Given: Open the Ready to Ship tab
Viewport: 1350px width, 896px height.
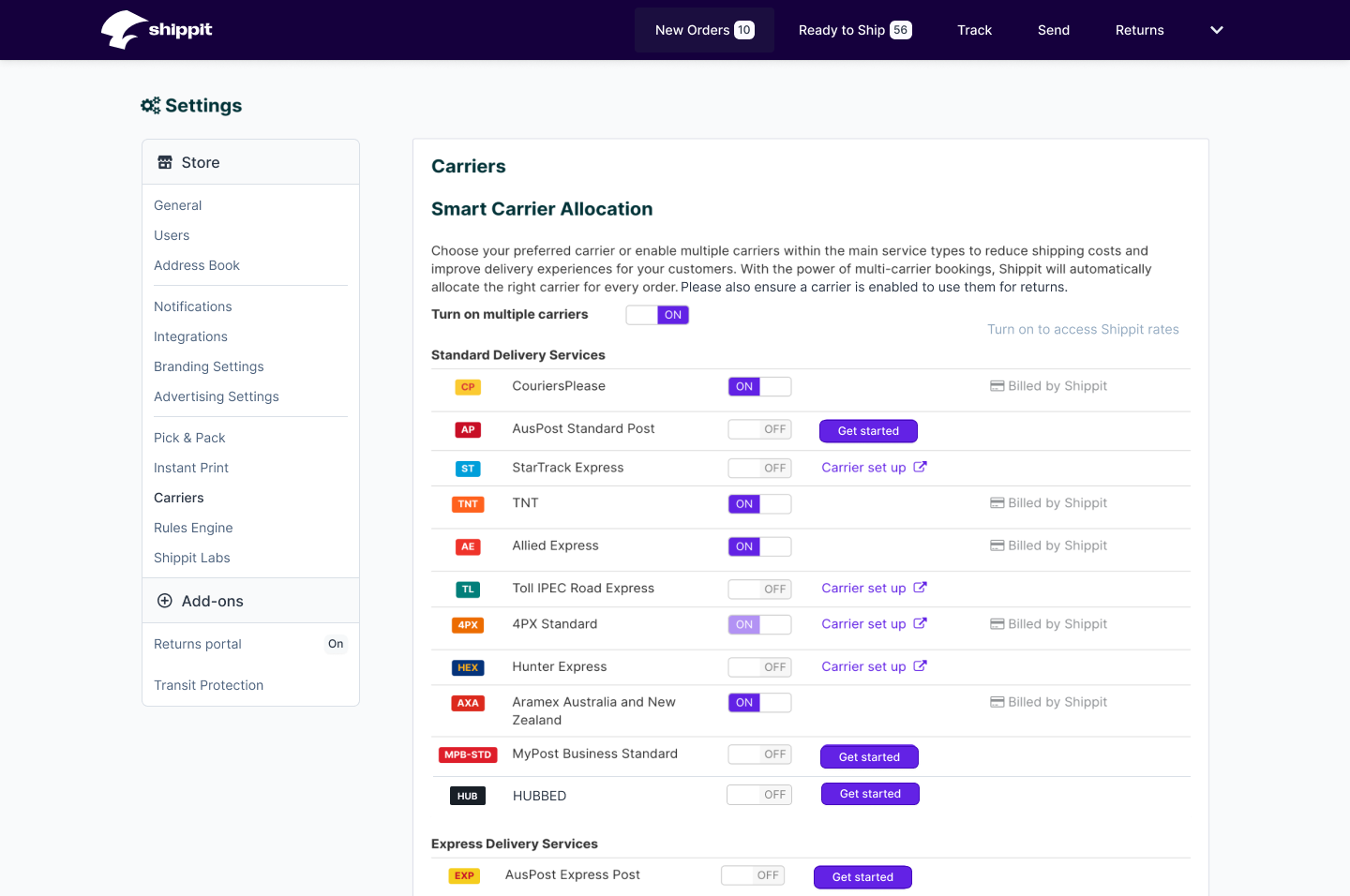Looking at the screenshot, I should point(855,30).
